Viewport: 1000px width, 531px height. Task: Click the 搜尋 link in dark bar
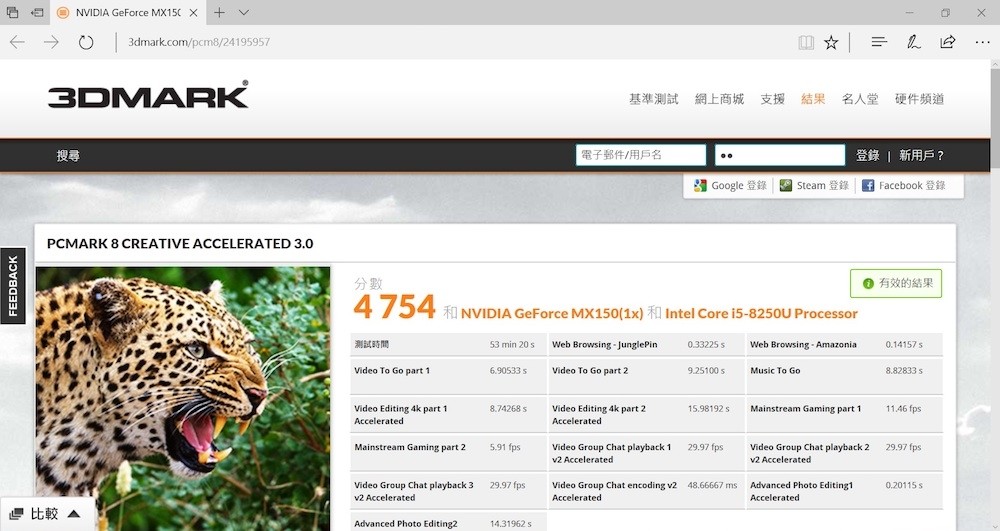click(68, 156)
